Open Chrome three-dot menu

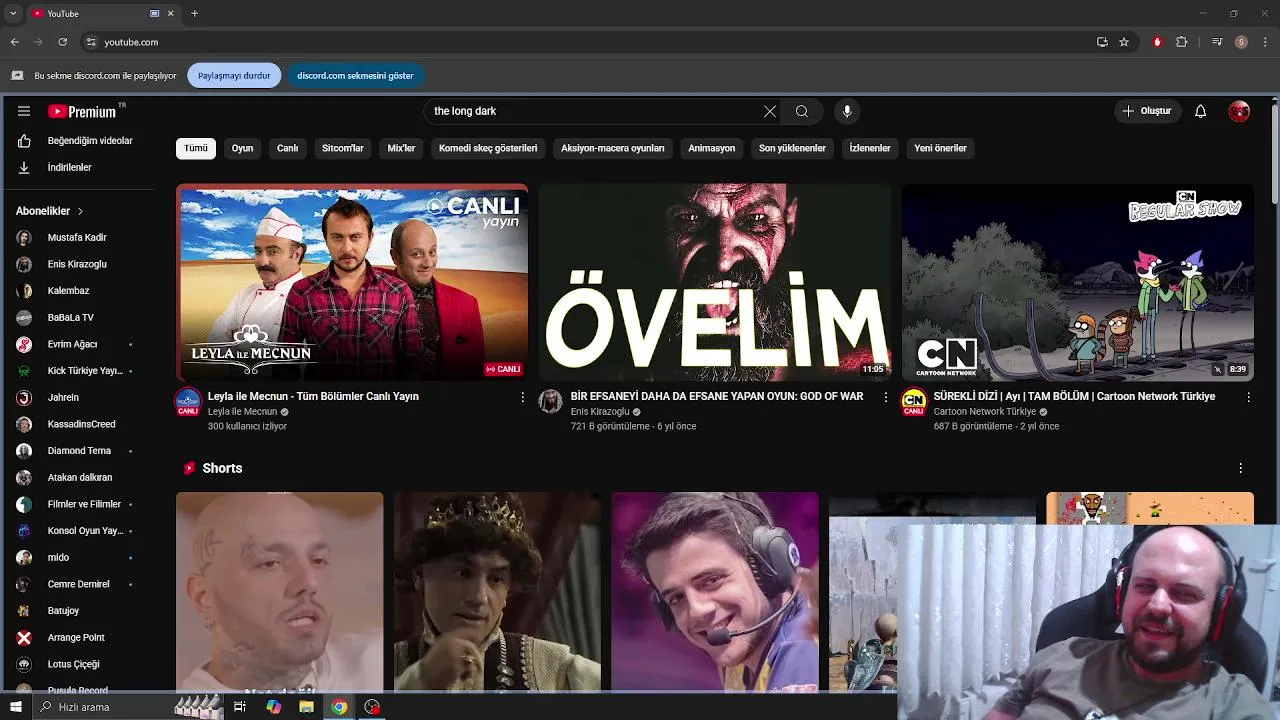click(x=1266, y=42)
